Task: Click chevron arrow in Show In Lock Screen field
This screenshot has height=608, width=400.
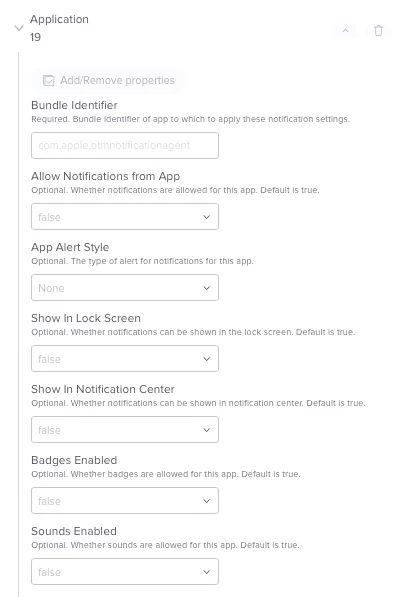Action: (207, 359)
